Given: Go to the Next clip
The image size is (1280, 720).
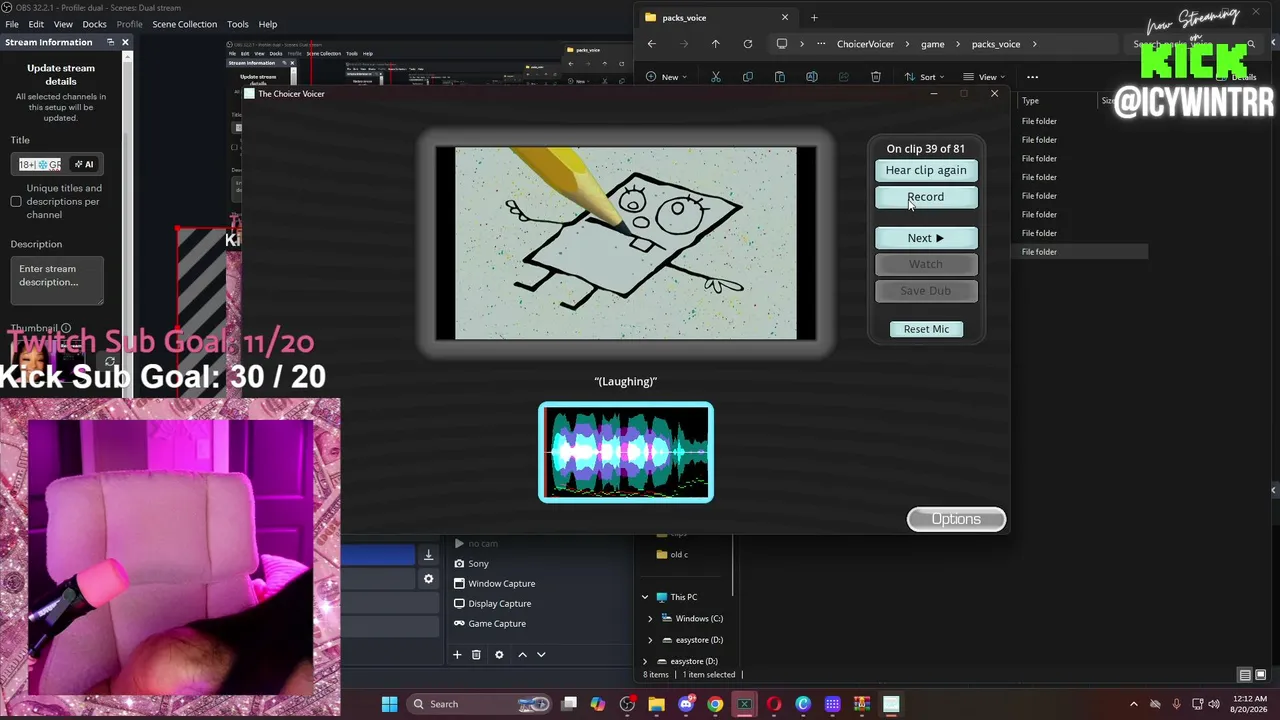Looking at the screenshot, I should tap(926, 238).
